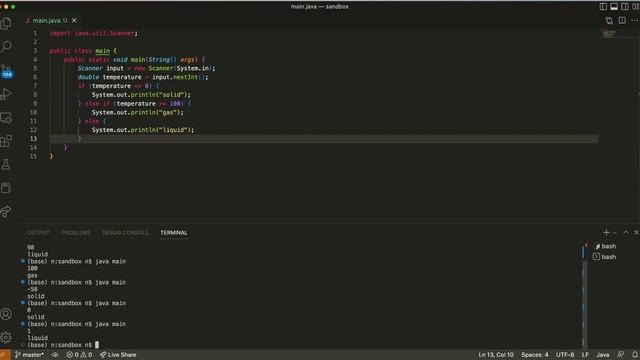
Task: Click 'if (temperature <= 0)' line
Action: point(118,86)
